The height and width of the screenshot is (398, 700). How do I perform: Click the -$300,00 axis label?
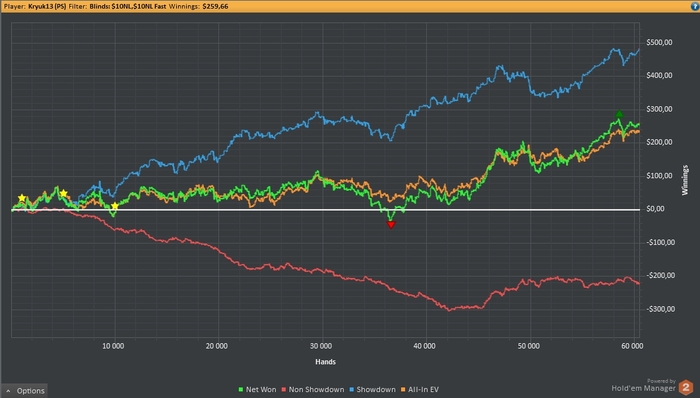(x=660, y=309)
